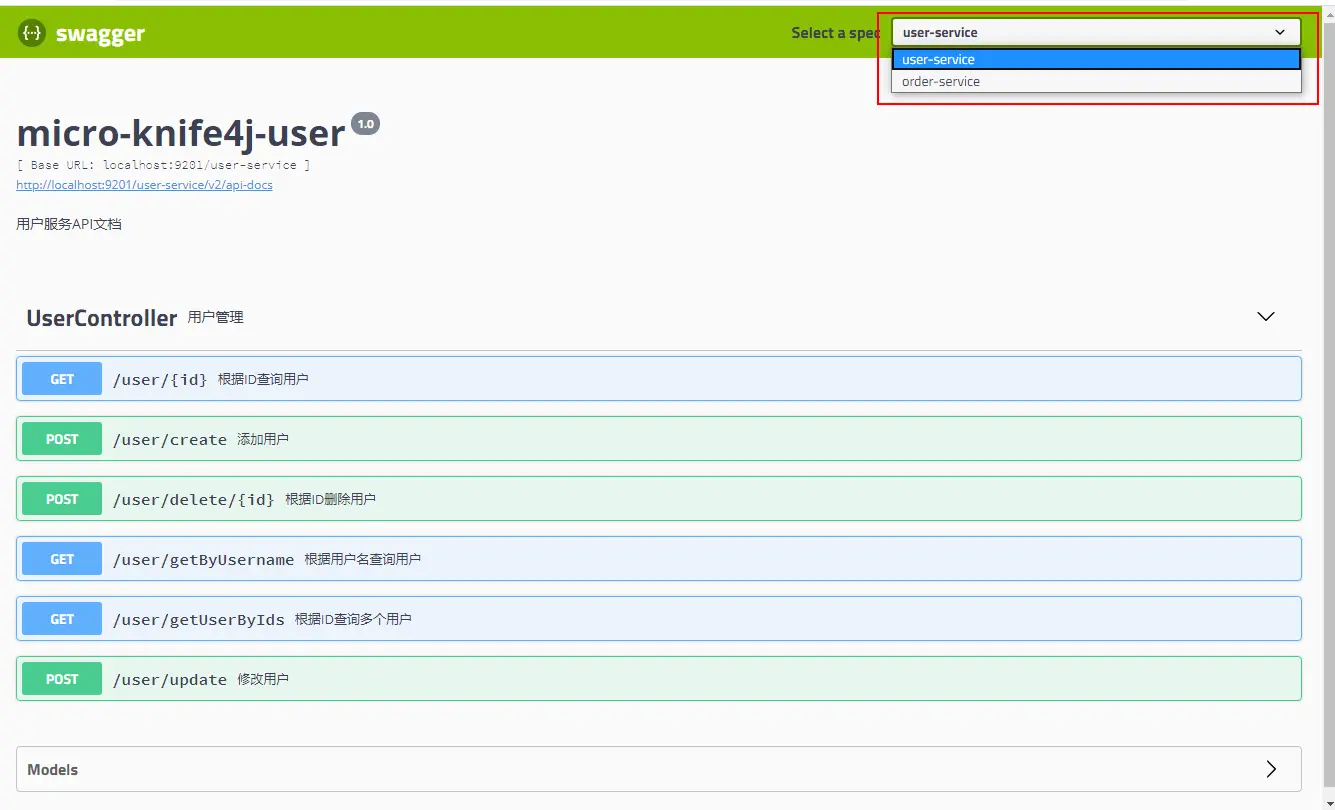Expand POST /user/update operation
Screen dimensions: 1335x810
point(659,679)
